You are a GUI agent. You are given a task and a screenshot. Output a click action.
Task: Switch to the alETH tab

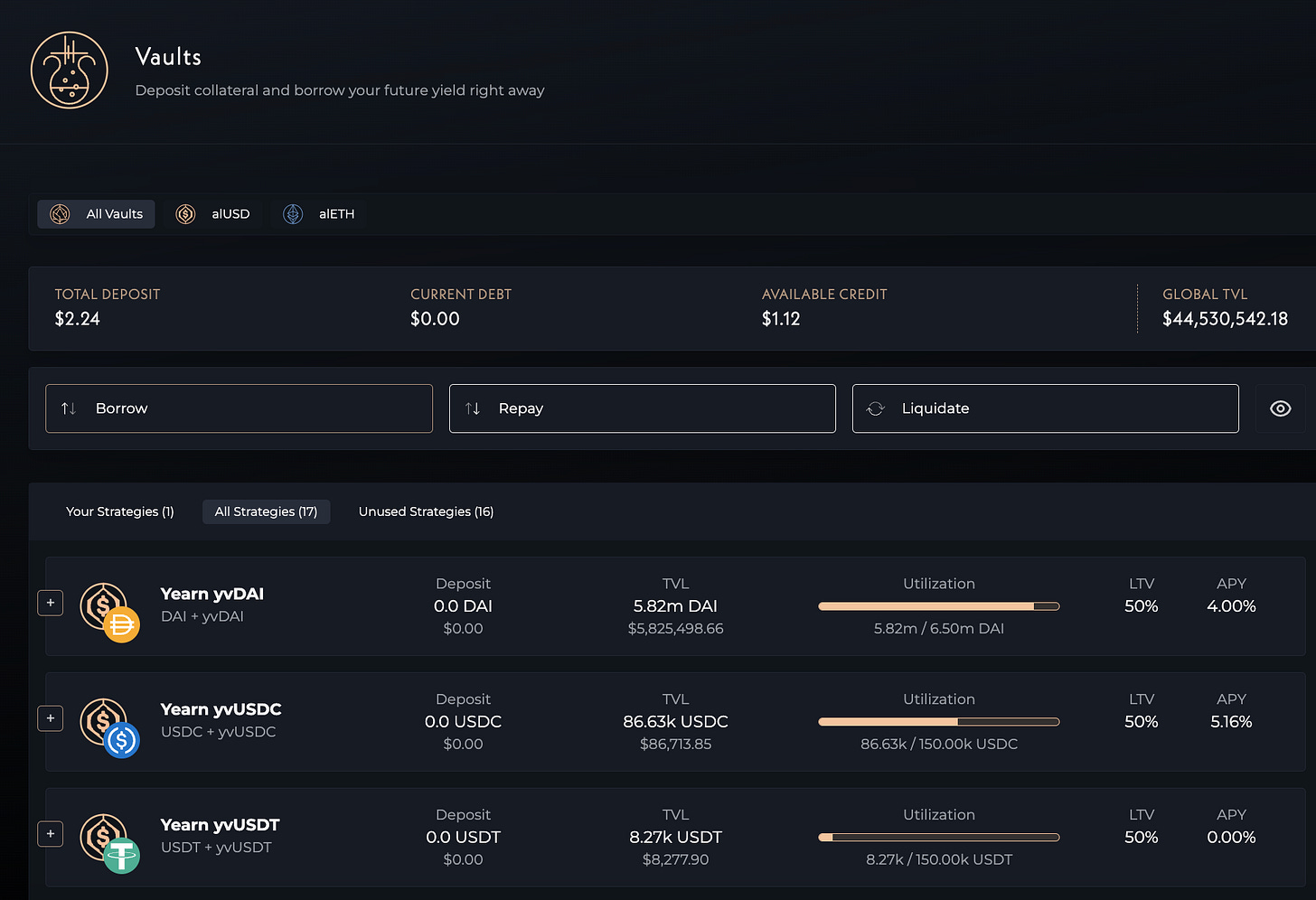pos(319,214)
